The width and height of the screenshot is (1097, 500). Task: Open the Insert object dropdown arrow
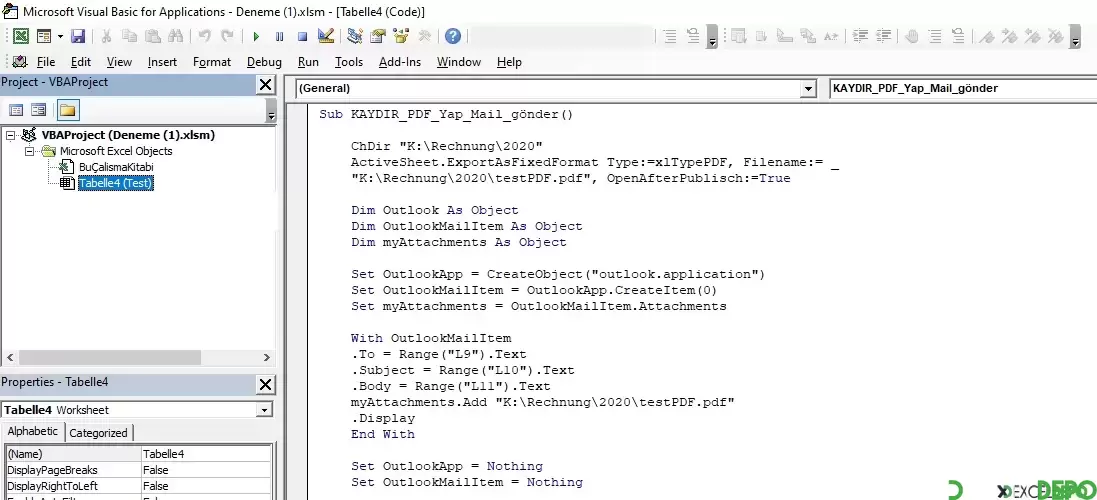(x=60, y=36)
